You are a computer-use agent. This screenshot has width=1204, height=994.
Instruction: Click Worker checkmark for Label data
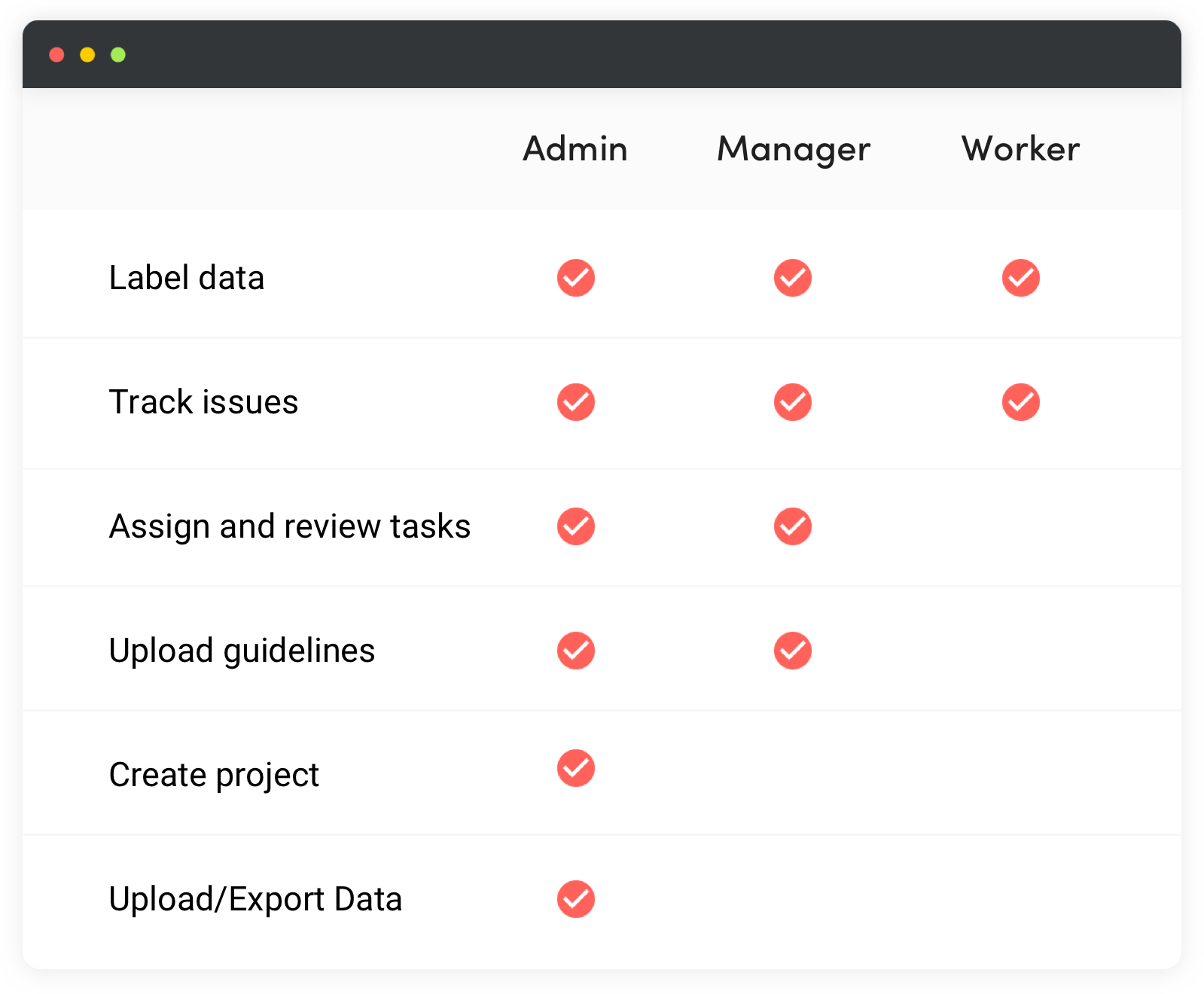1021,278
